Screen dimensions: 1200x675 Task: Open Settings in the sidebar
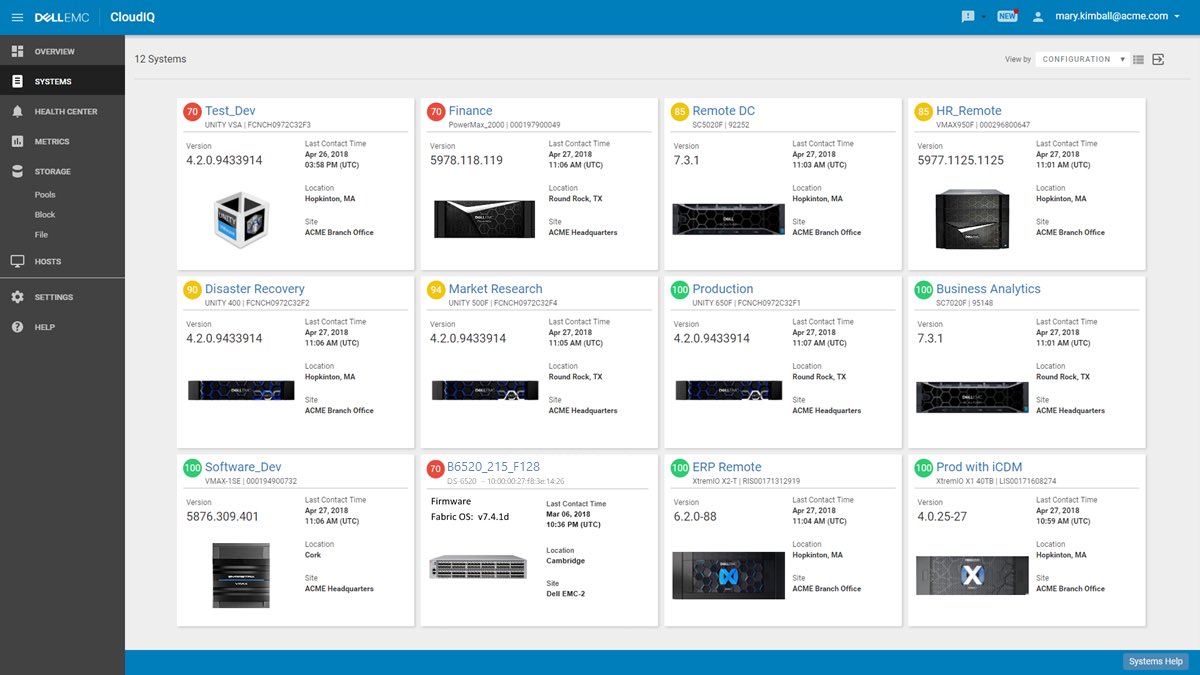pyautogui.click(x=62, y=297)
